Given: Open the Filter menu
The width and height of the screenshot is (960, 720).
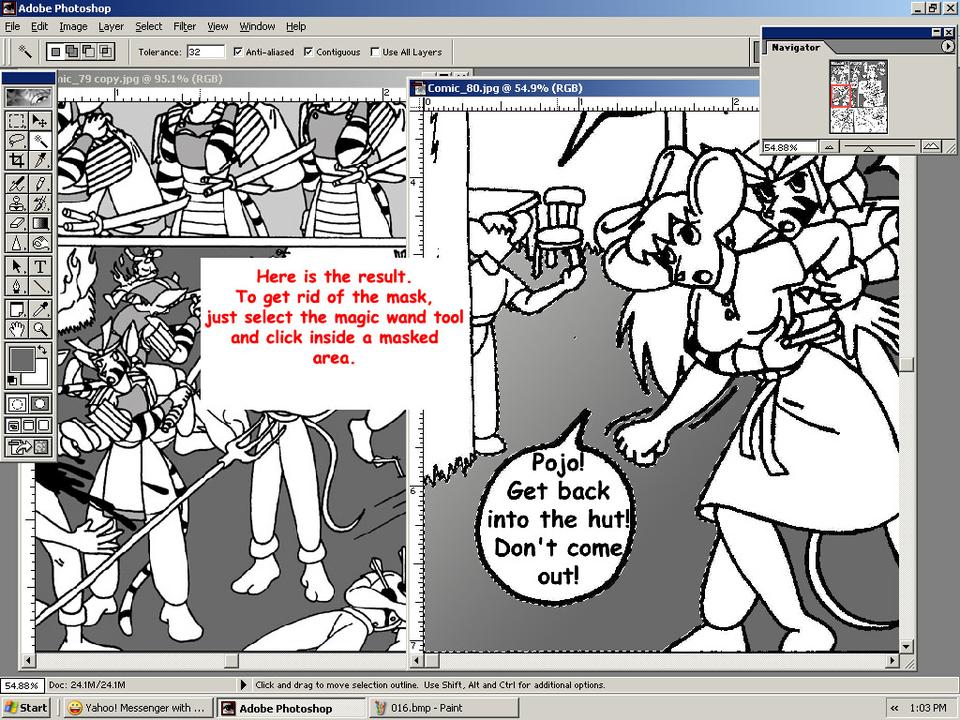Looking at the screenshot, I should pos(184,26).
